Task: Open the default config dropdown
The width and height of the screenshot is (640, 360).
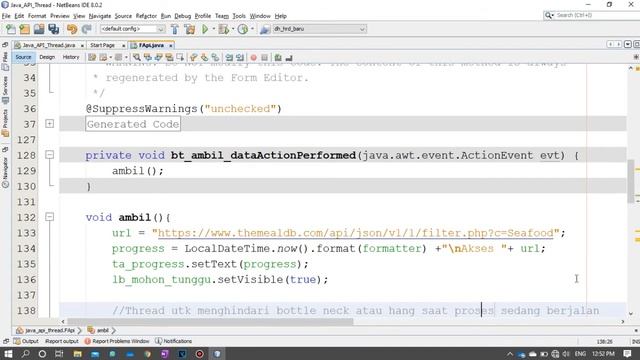Action: point(132,29)
